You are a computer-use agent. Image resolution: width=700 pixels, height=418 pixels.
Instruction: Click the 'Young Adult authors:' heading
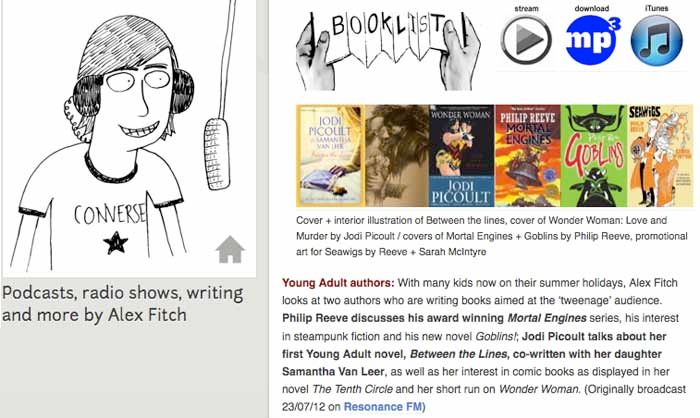(x=338, y=283)
